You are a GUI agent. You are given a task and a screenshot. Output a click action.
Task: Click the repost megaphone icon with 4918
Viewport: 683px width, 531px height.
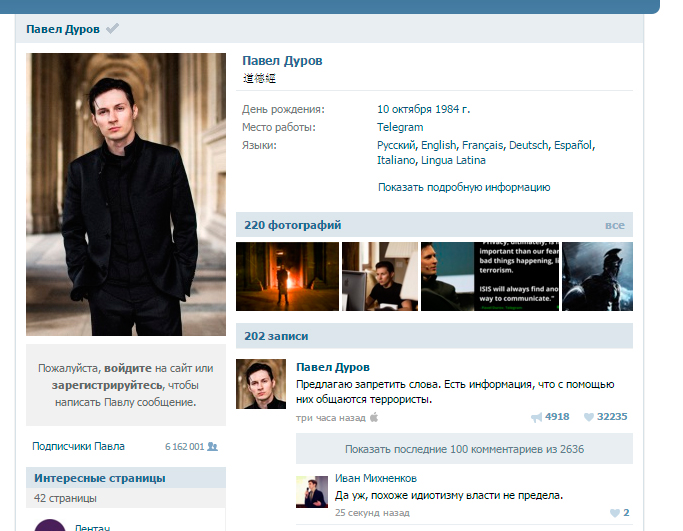tap(536, 417)
